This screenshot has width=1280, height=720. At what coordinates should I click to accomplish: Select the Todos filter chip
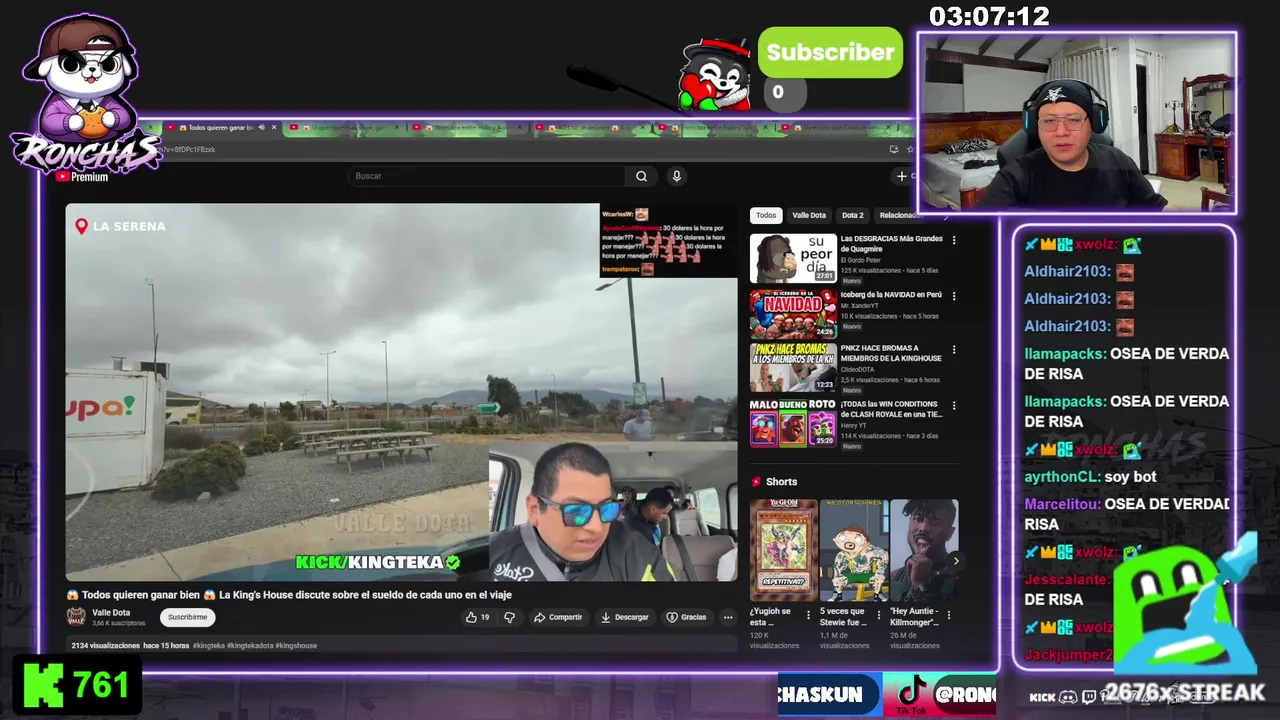pyautogui.click(x=766, y=215)
